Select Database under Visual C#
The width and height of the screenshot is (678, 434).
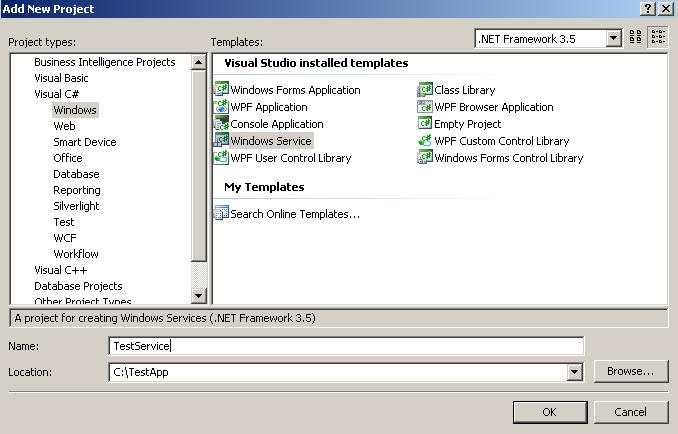click(76, 174)
